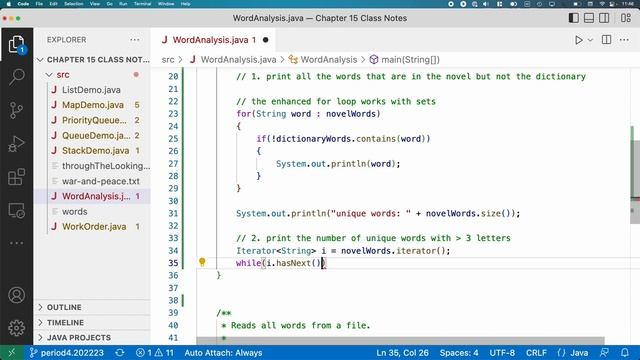Screen dimensions: 640x360
Task: Click Auto Attach: Always status item
Action: (223, 353)
